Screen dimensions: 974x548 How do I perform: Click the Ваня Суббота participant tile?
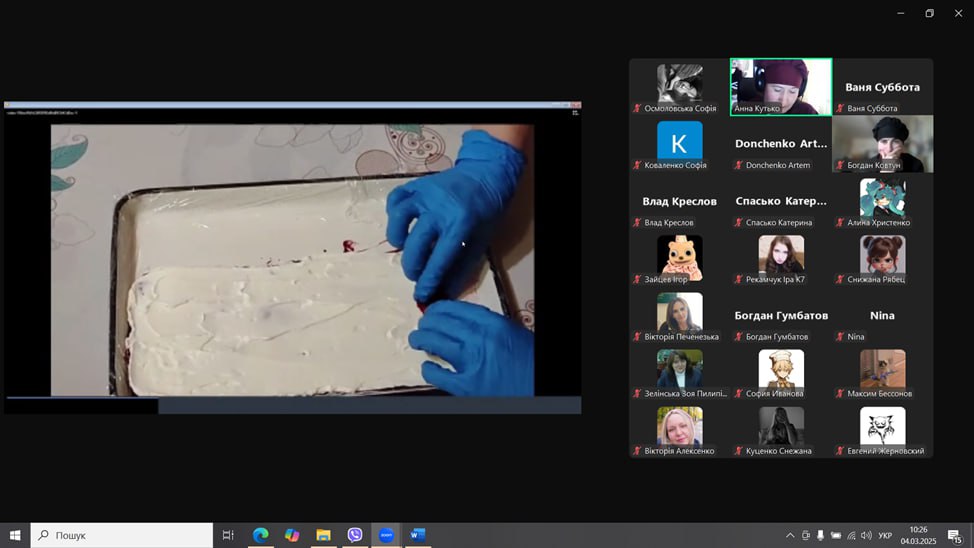tap(882, 86)
